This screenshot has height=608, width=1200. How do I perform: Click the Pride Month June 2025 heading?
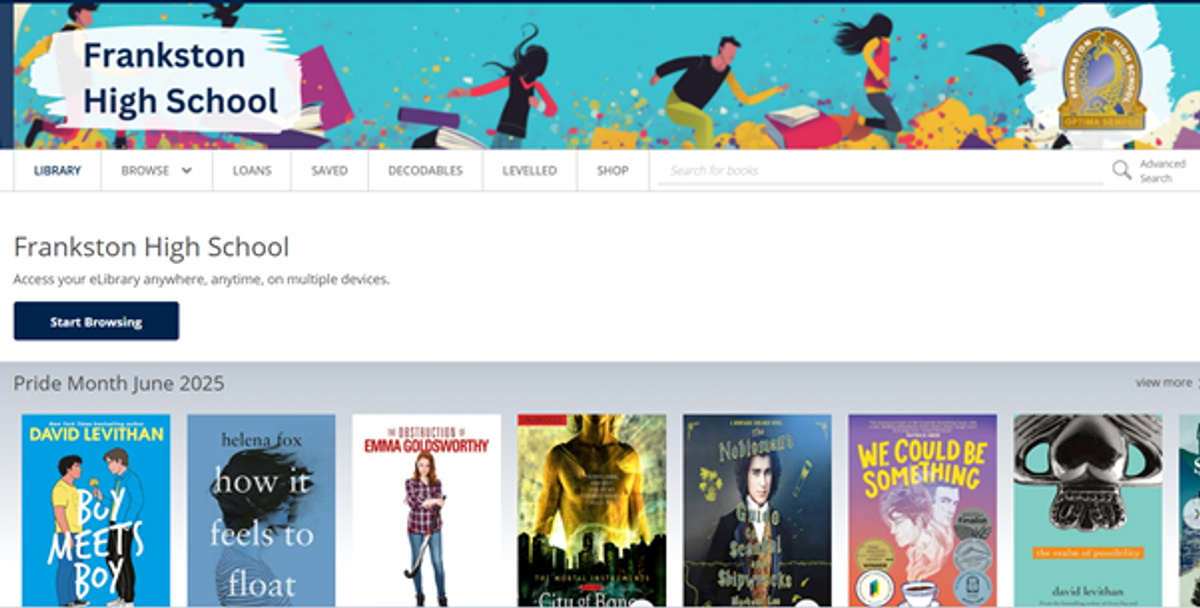tap(119, 383)
